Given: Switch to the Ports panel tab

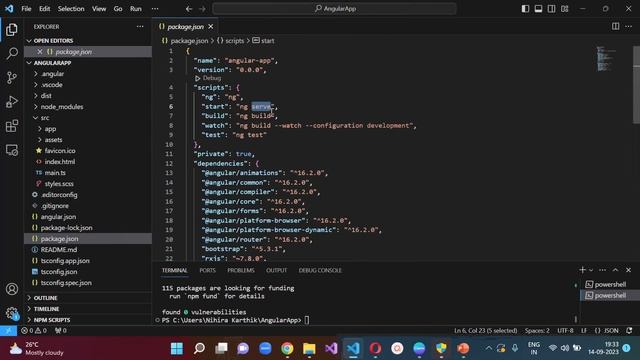Looking at the screenshot, I should pyautogui.click(x=207, y=270).
